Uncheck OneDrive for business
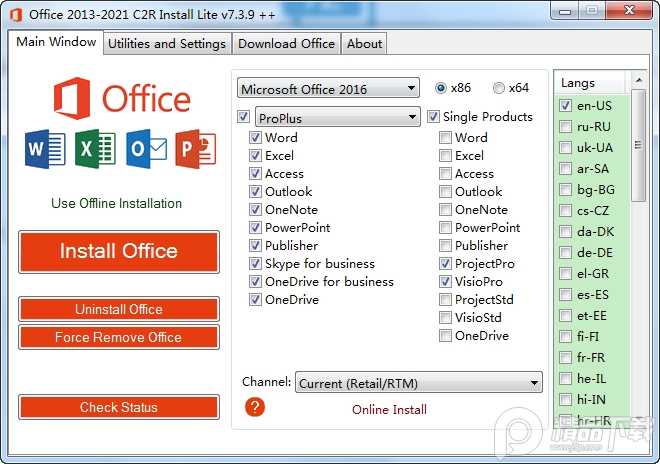660x464 pixels. point(255,282)
